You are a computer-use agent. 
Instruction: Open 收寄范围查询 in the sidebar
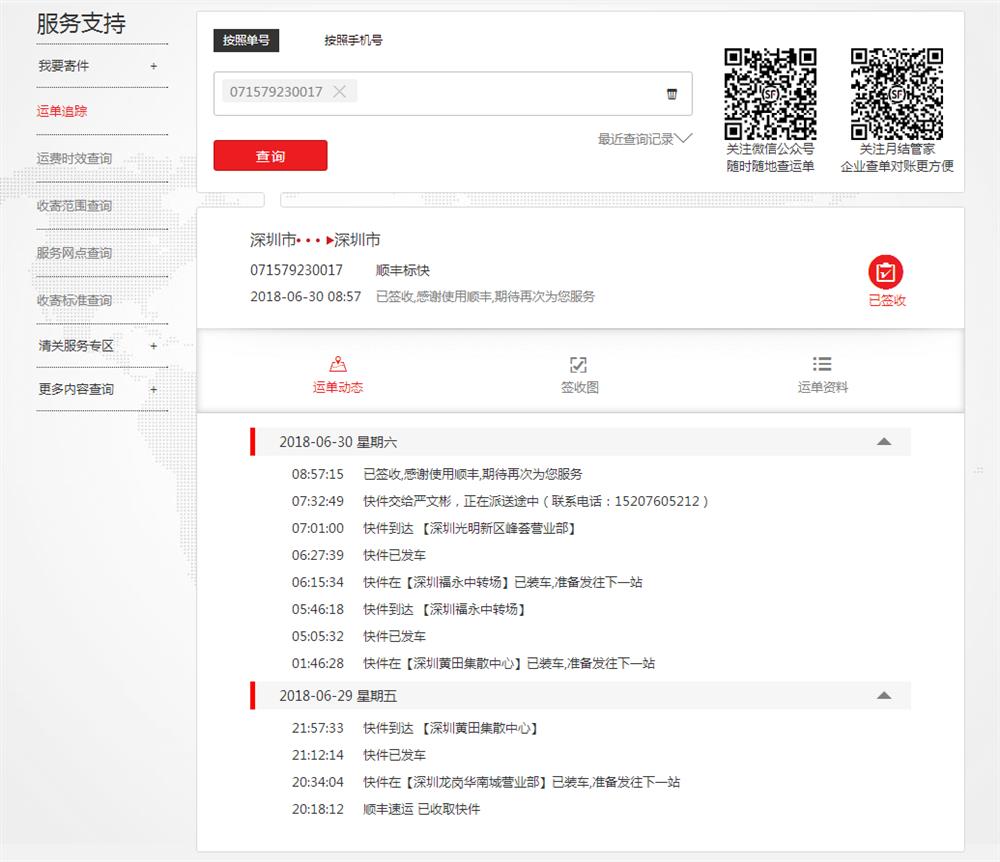(x=74, y=205)
